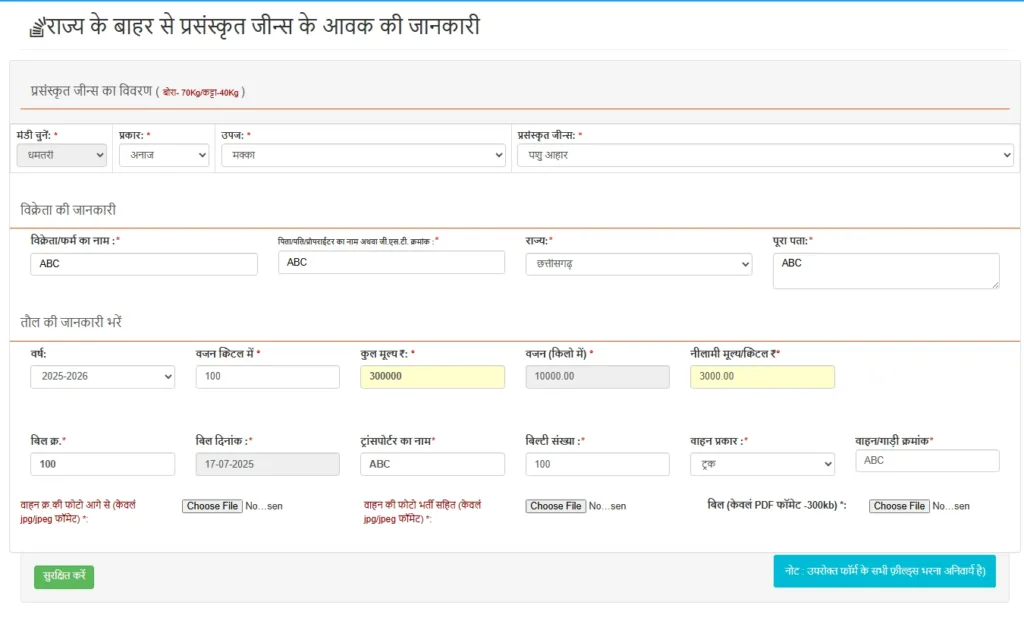This screenshot has width=1024, height=624.
Task: Click the नीलामी मूल्य field showing 3000.00
Action: pyautogui.click(x=762, y=377)
